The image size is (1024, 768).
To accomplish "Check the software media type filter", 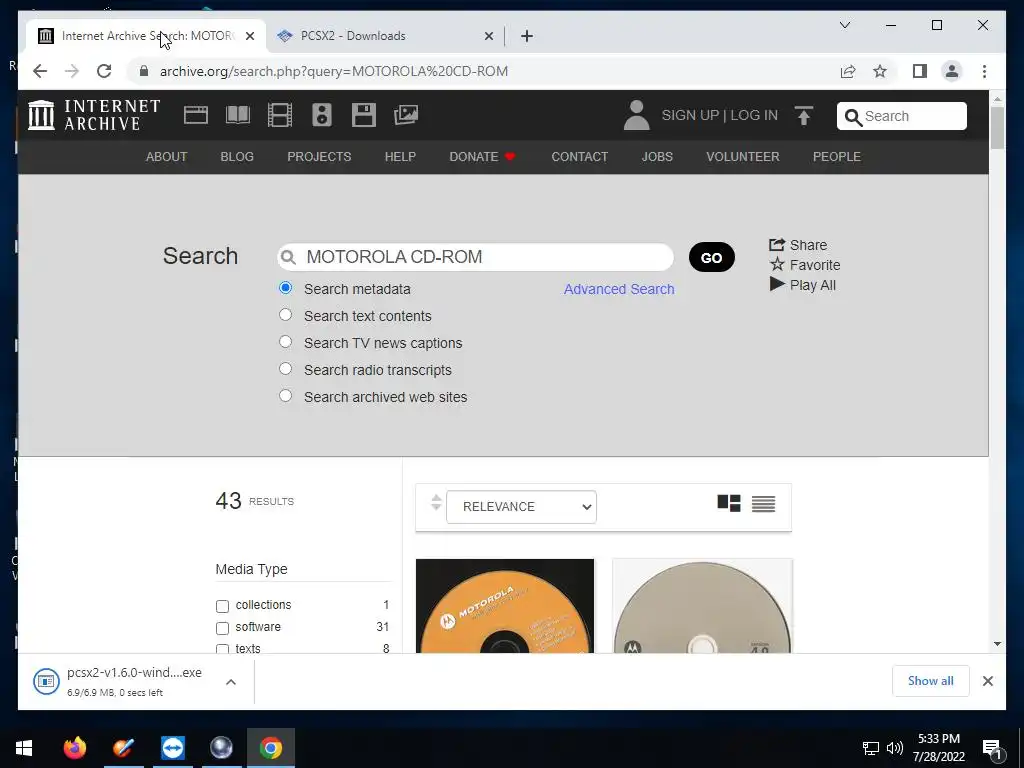I will (x=222, y=628).
